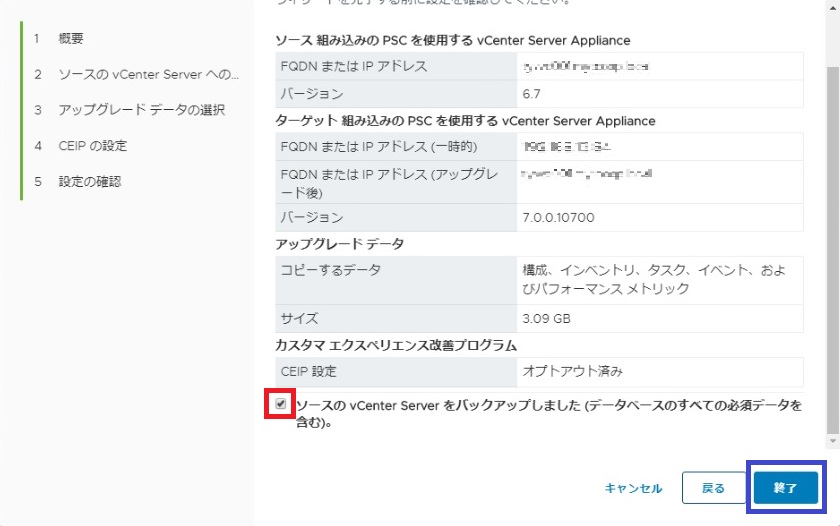Image resolution: width=840 pixels, height=526 pixels.
Task: Click the FQDN または IP アドレス (一時的) label
Action: [379, 147]
